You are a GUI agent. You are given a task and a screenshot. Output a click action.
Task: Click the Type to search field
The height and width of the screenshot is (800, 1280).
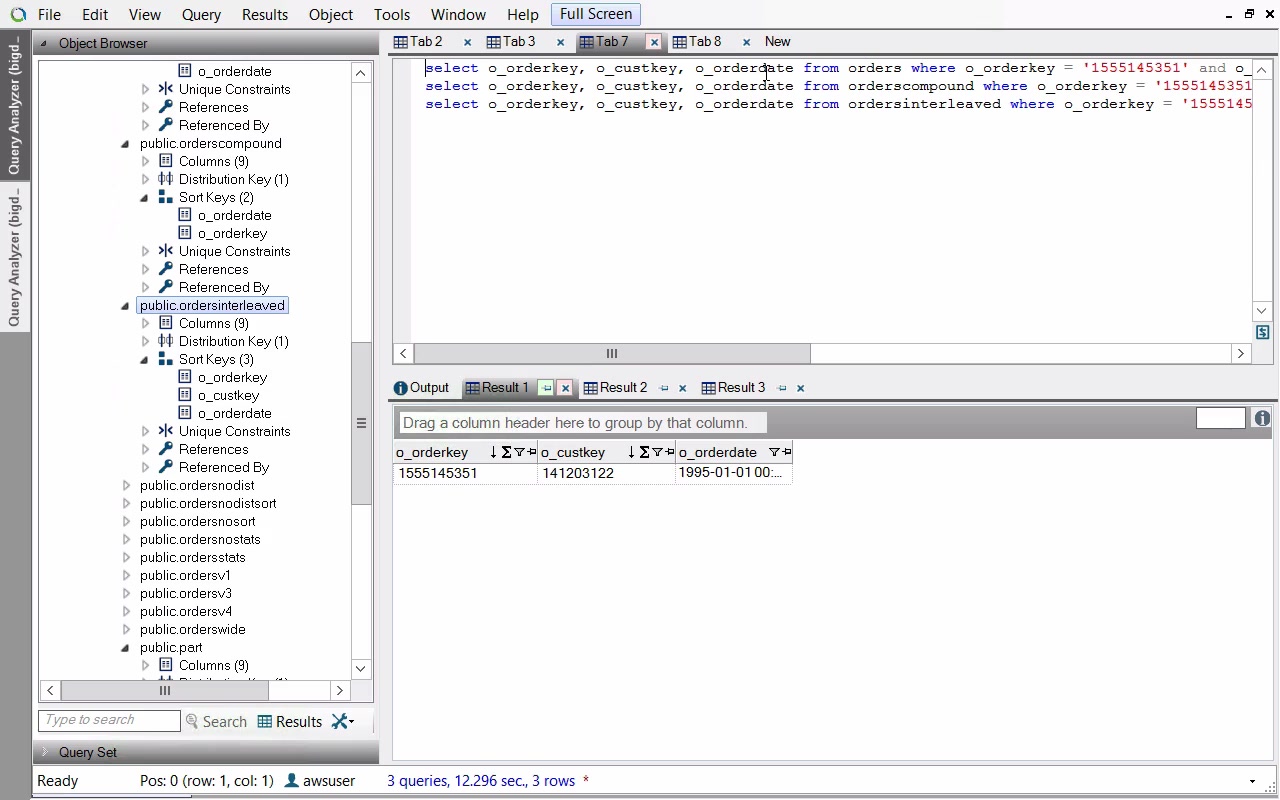pos(109,720)
